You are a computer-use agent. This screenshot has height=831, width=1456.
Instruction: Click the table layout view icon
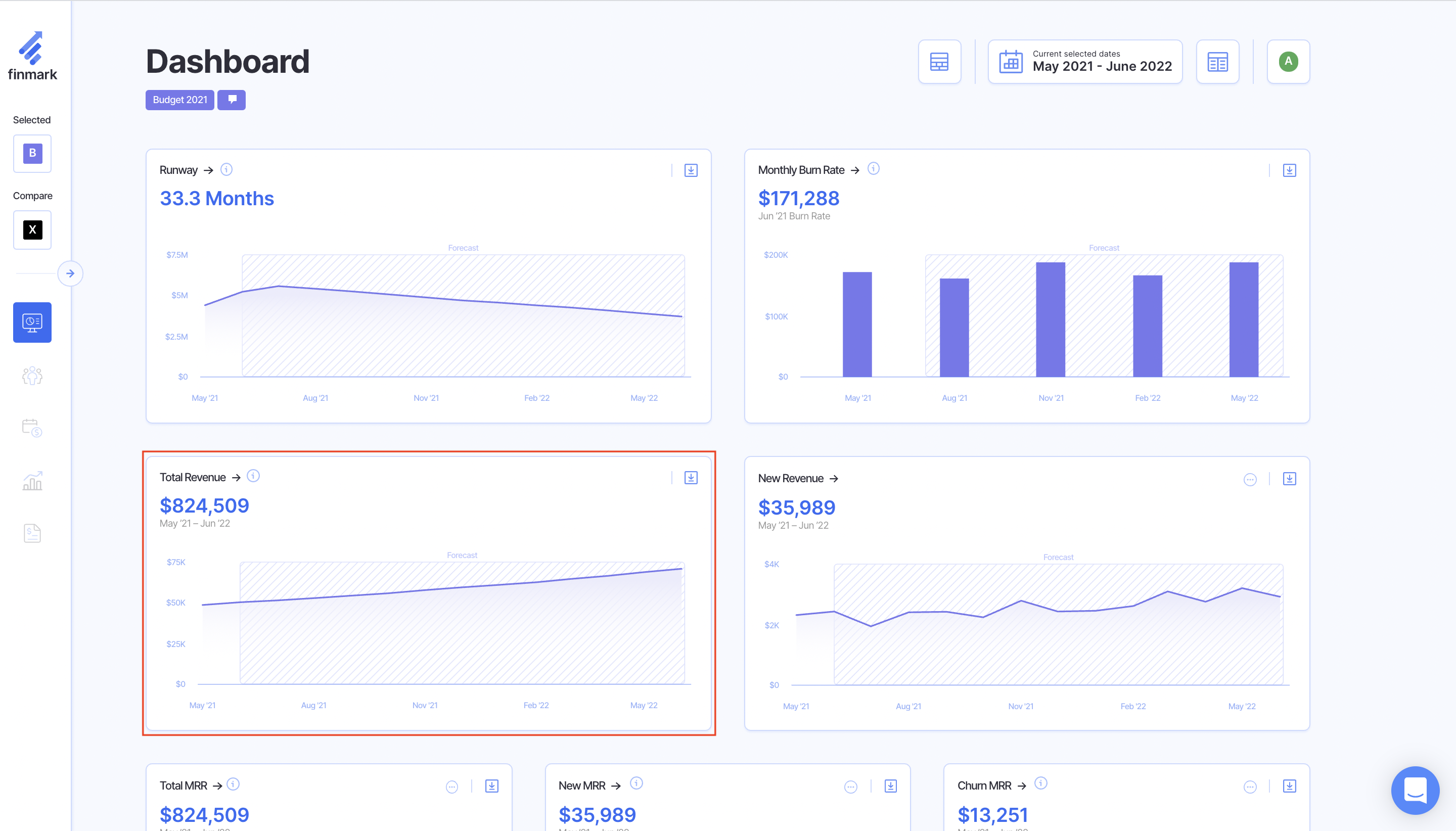[939, 62]
